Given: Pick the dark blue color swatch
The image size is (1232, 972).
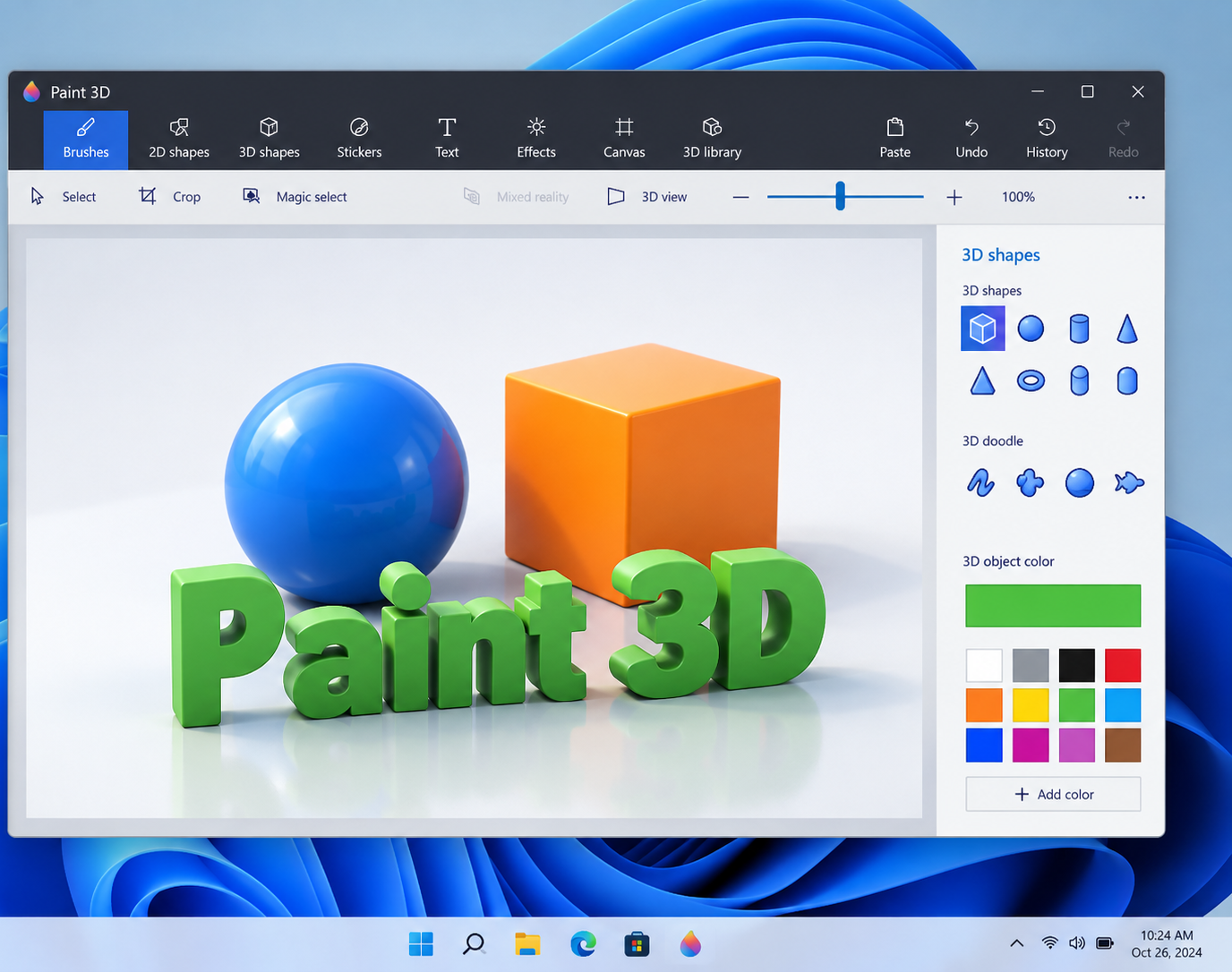Looking at the screenshot, I should pos(984,746).
